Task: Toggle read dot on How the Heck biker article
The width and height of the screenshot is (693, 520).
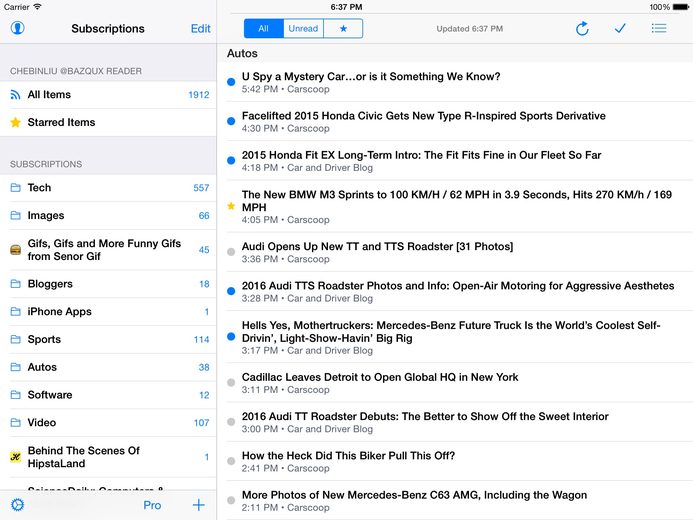Action: click(x=231, y=461)
